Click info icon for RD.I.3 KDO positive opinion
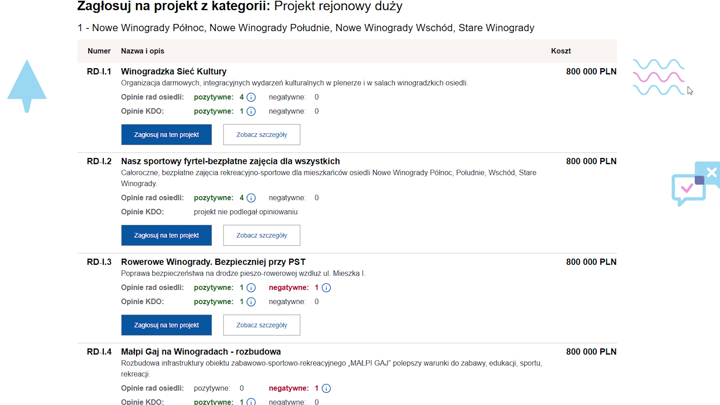The height and width of the screenshot is (405, 720). click(x=251, y=302)
